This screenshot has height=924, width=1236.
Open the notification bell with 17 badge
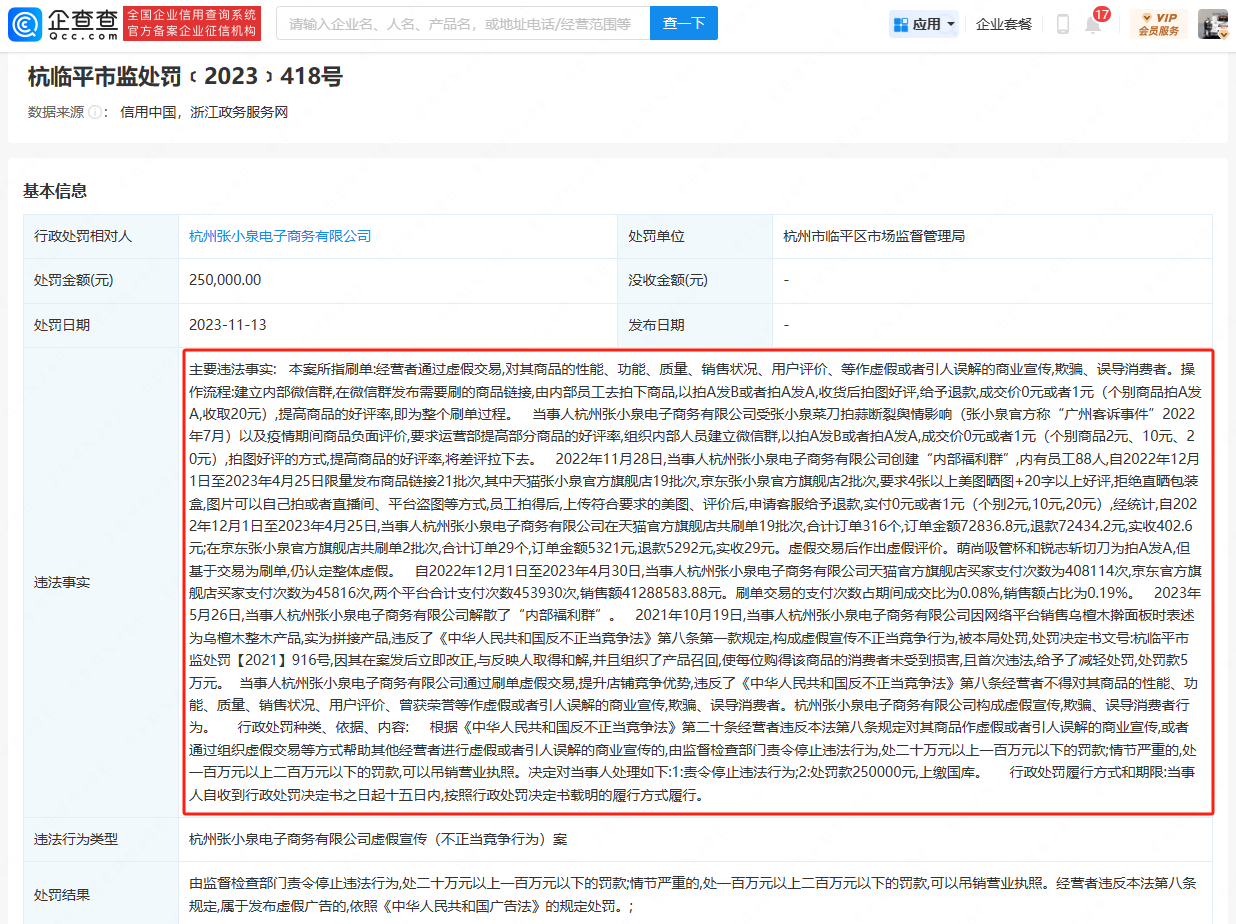1094,22
